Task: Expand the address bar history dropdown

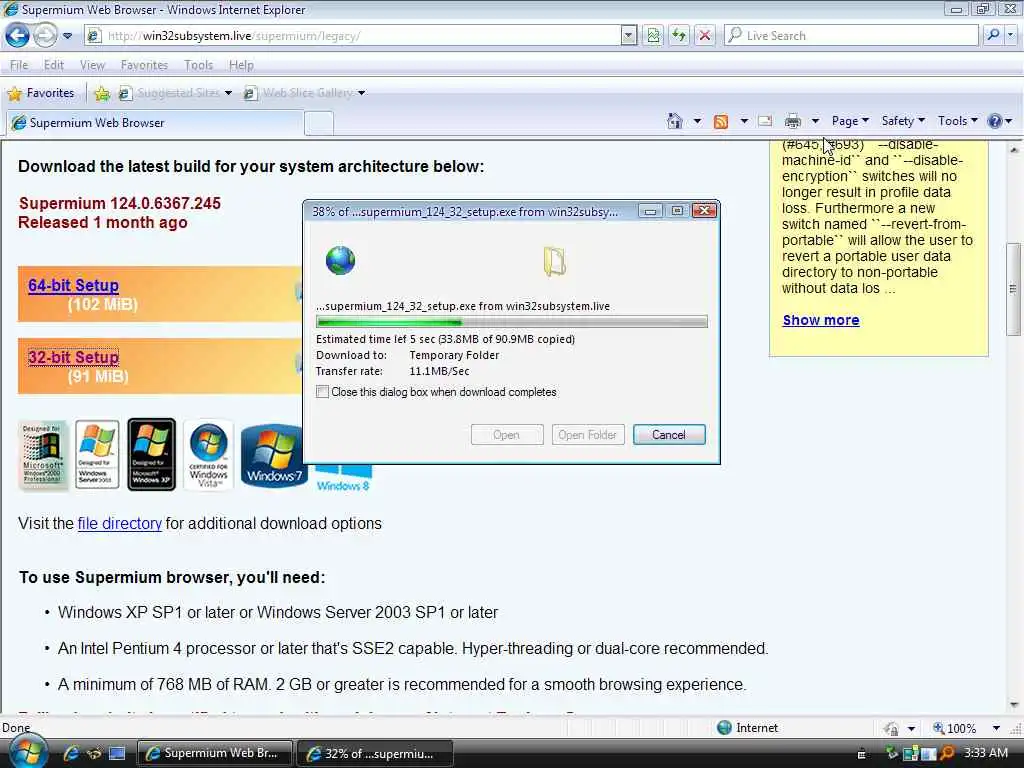Action: pyautogui.click(x=628, y=36)
